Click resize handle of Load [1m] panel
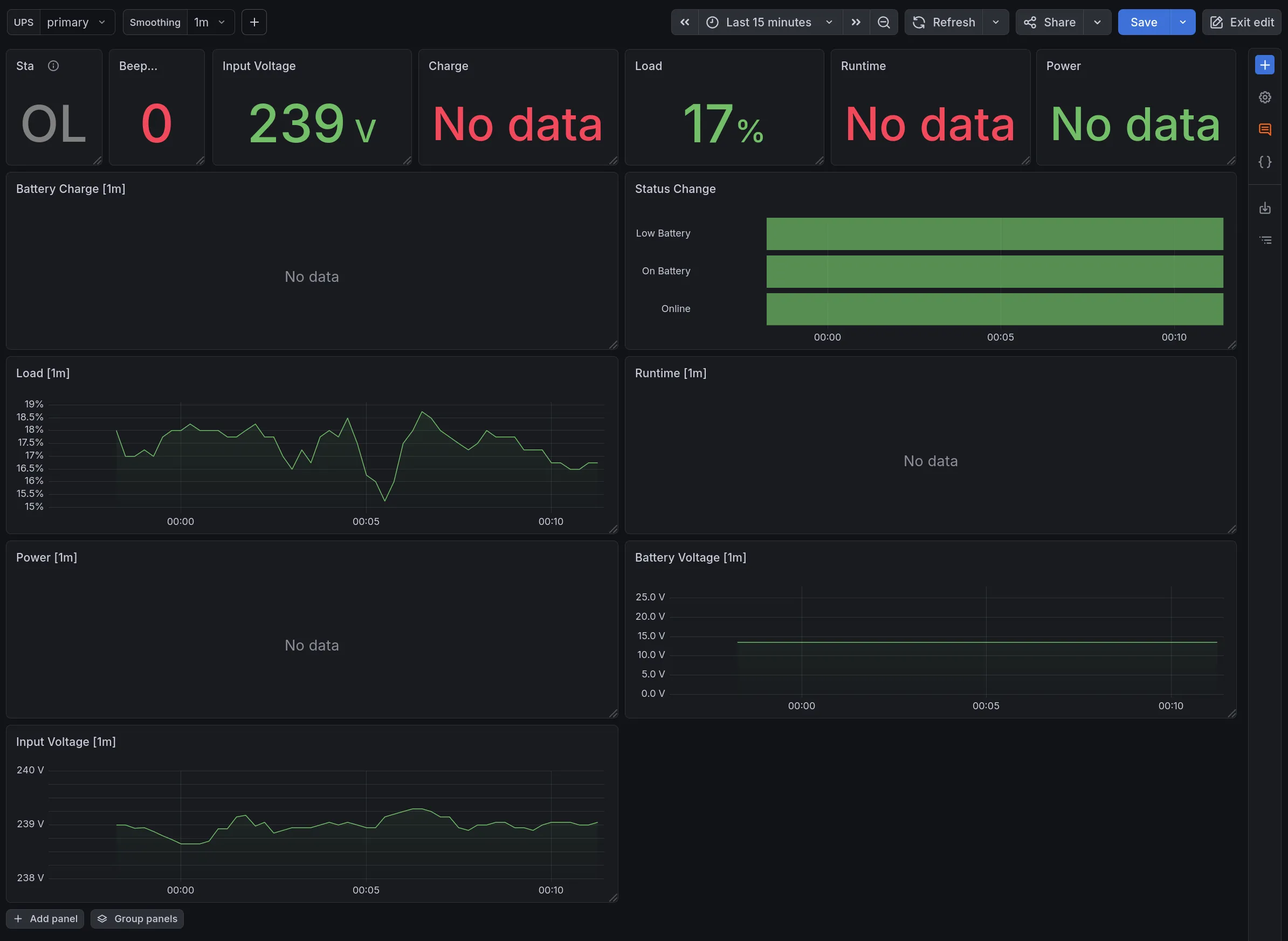 (x=614, y=529)
